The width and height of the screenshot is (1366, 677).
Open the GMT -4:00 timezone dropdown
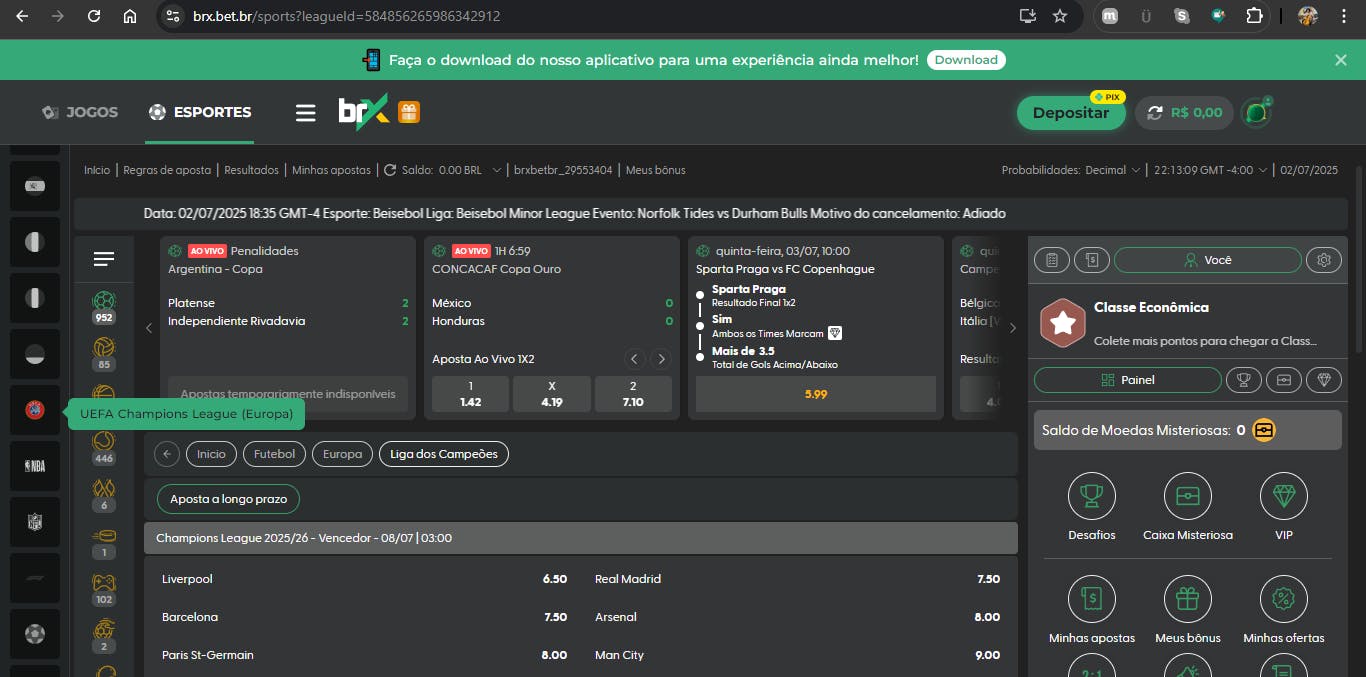1210,170
